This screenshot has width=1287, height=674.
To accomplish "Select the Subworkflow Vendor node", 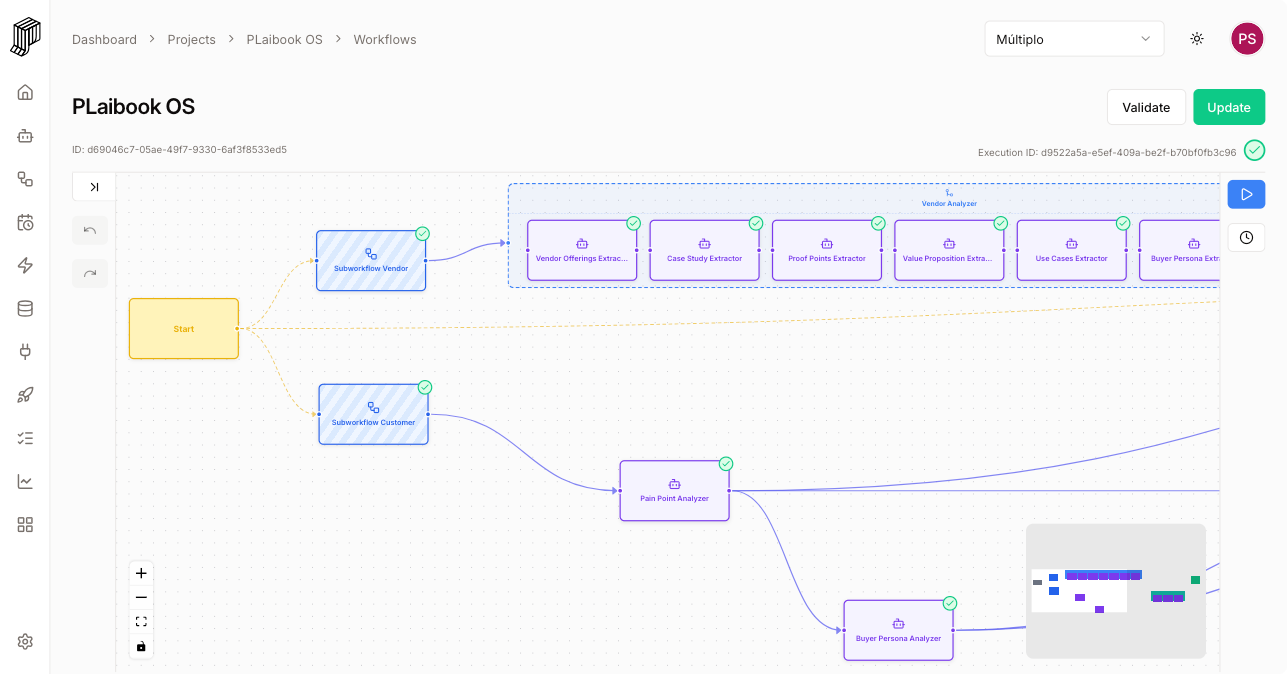I will coord(371,261).
